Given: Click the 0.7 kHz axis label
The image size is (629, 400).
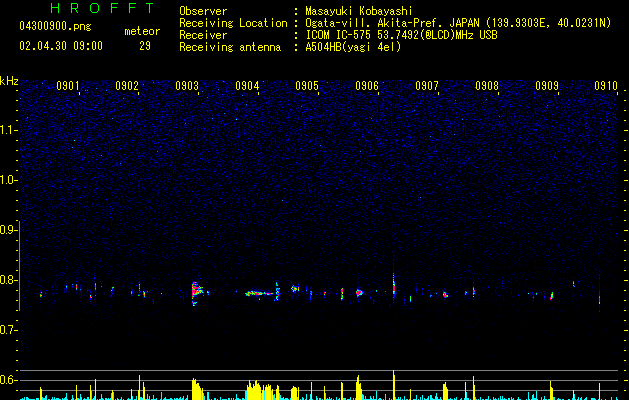Looking at the screenshot, I should tap(9, 330).
